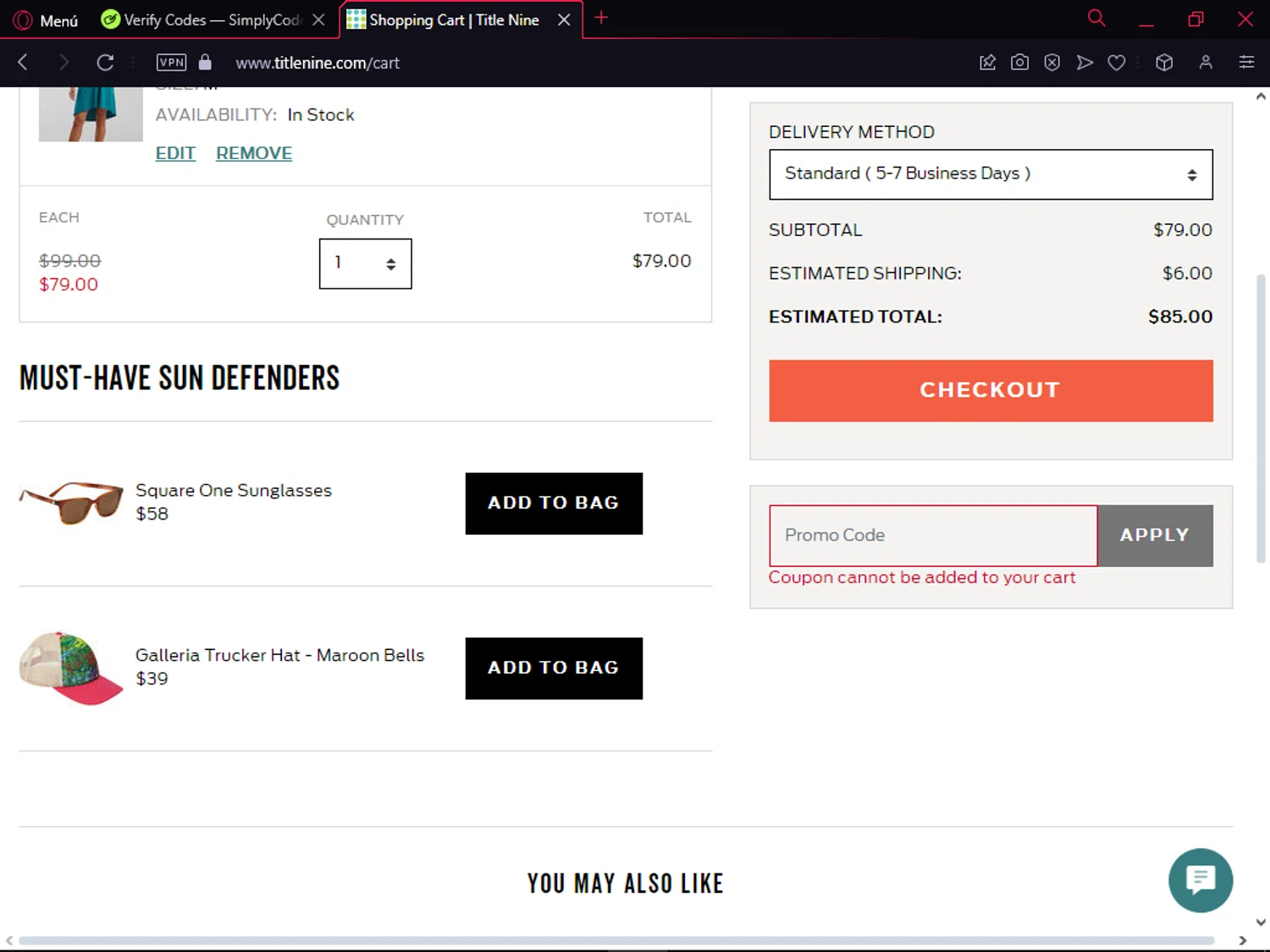Image resolution: width=1270 pixels, height=952 pixels.
Task: Click the Estimated Total $85.00 value
Action: pos(1180,316)
